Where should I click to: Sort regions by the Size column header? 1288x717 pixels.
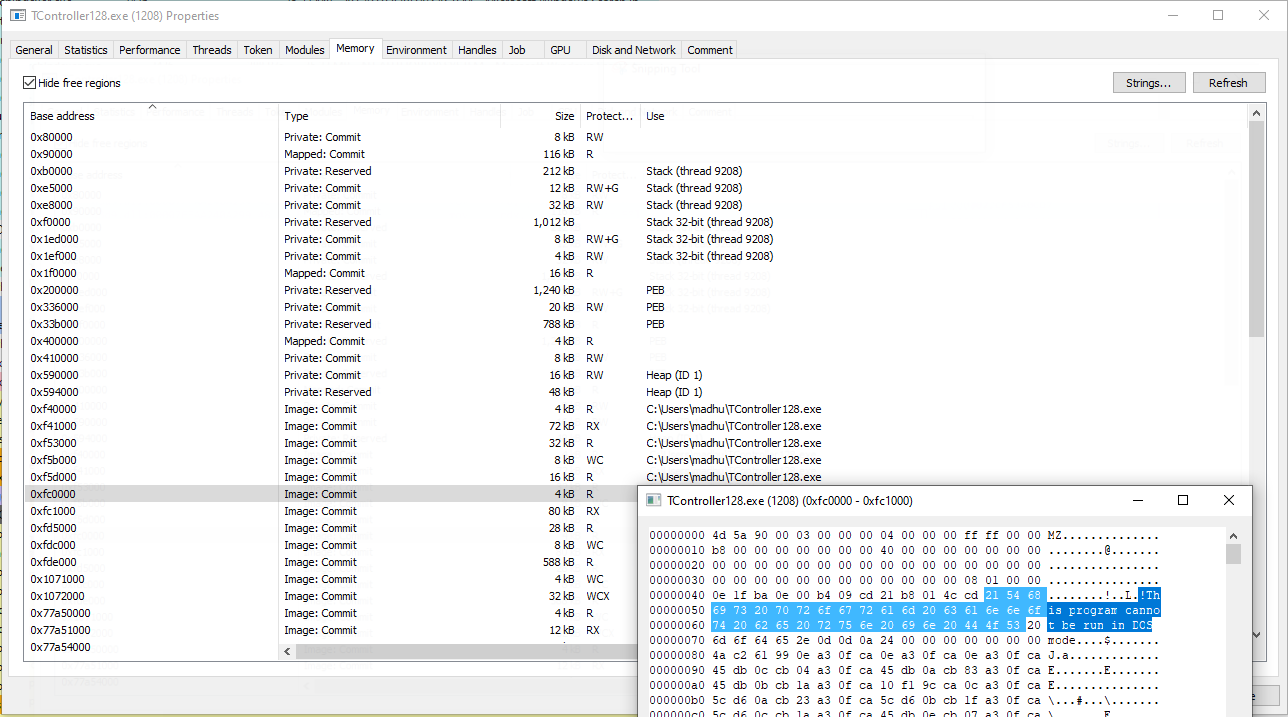pos(563,115)
